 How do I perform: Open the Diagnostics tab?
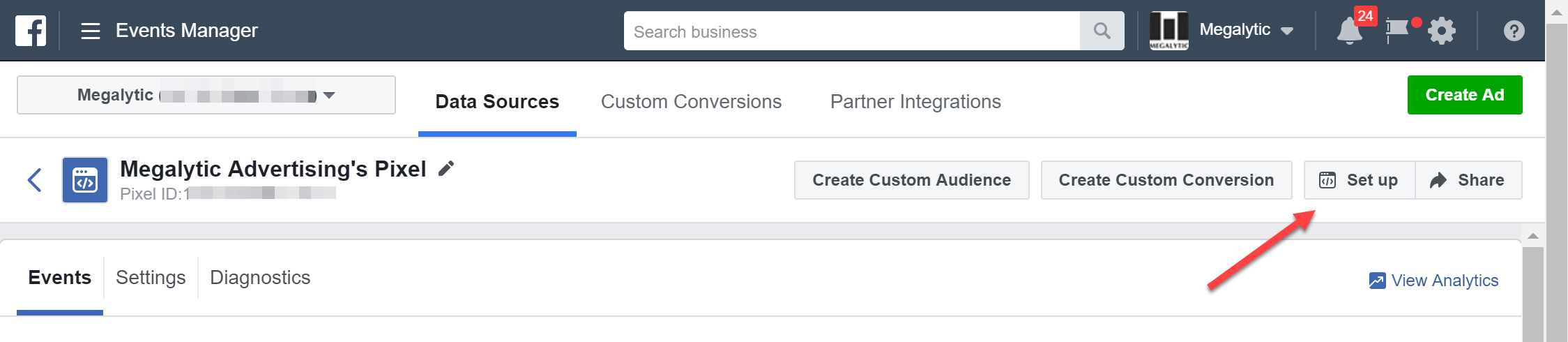pyautogui.click(x=260, y=278)
